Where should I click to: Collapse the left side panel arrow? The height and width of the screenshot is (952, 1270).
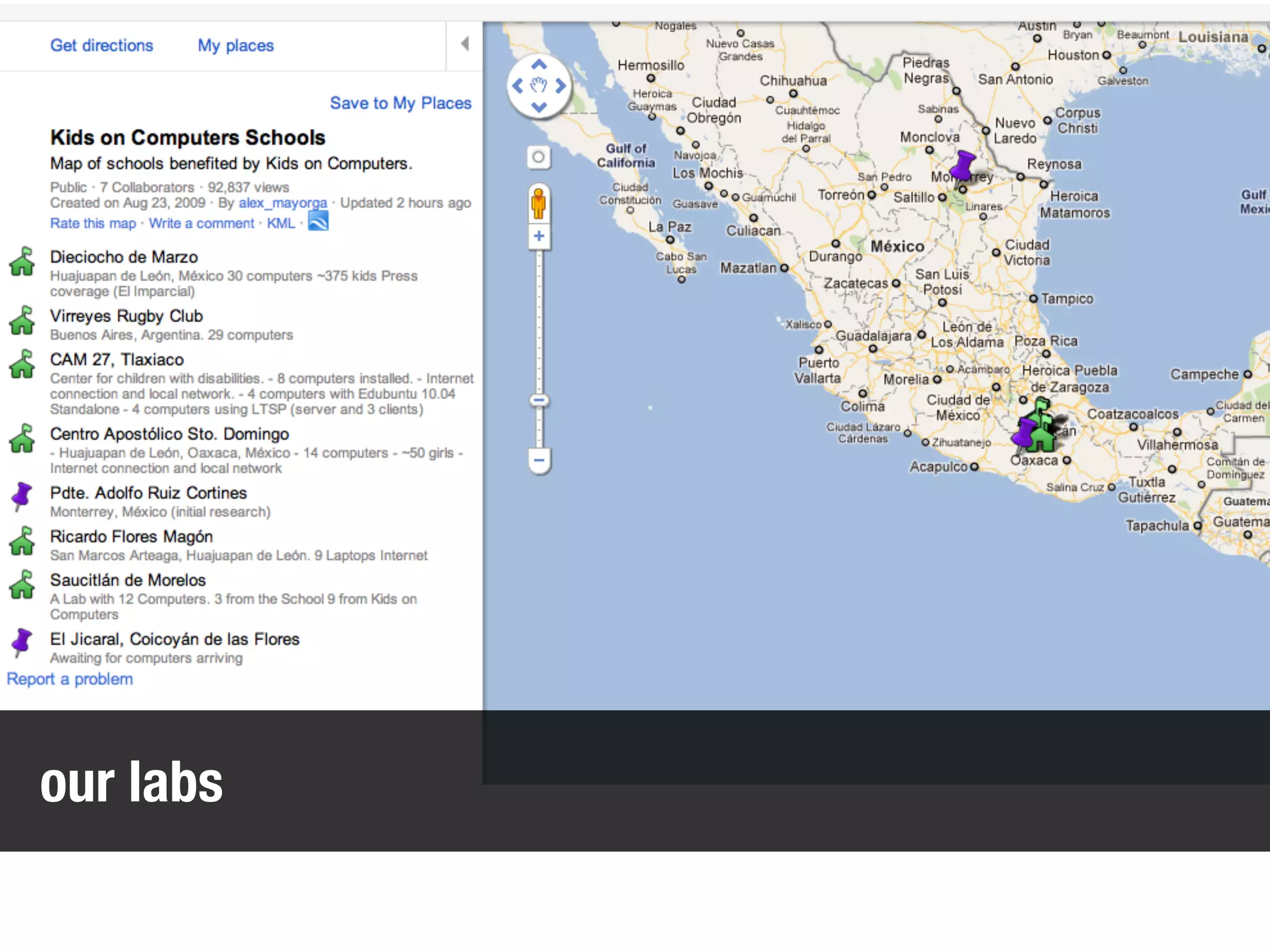pos(464,44)
